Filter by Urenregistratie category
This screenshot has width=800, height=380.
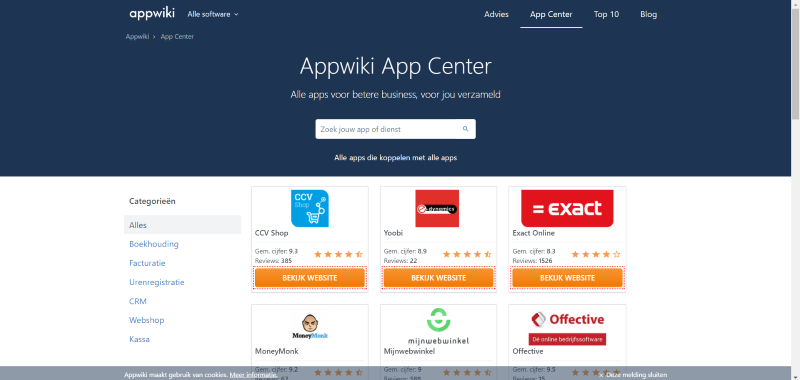[157, 282]
